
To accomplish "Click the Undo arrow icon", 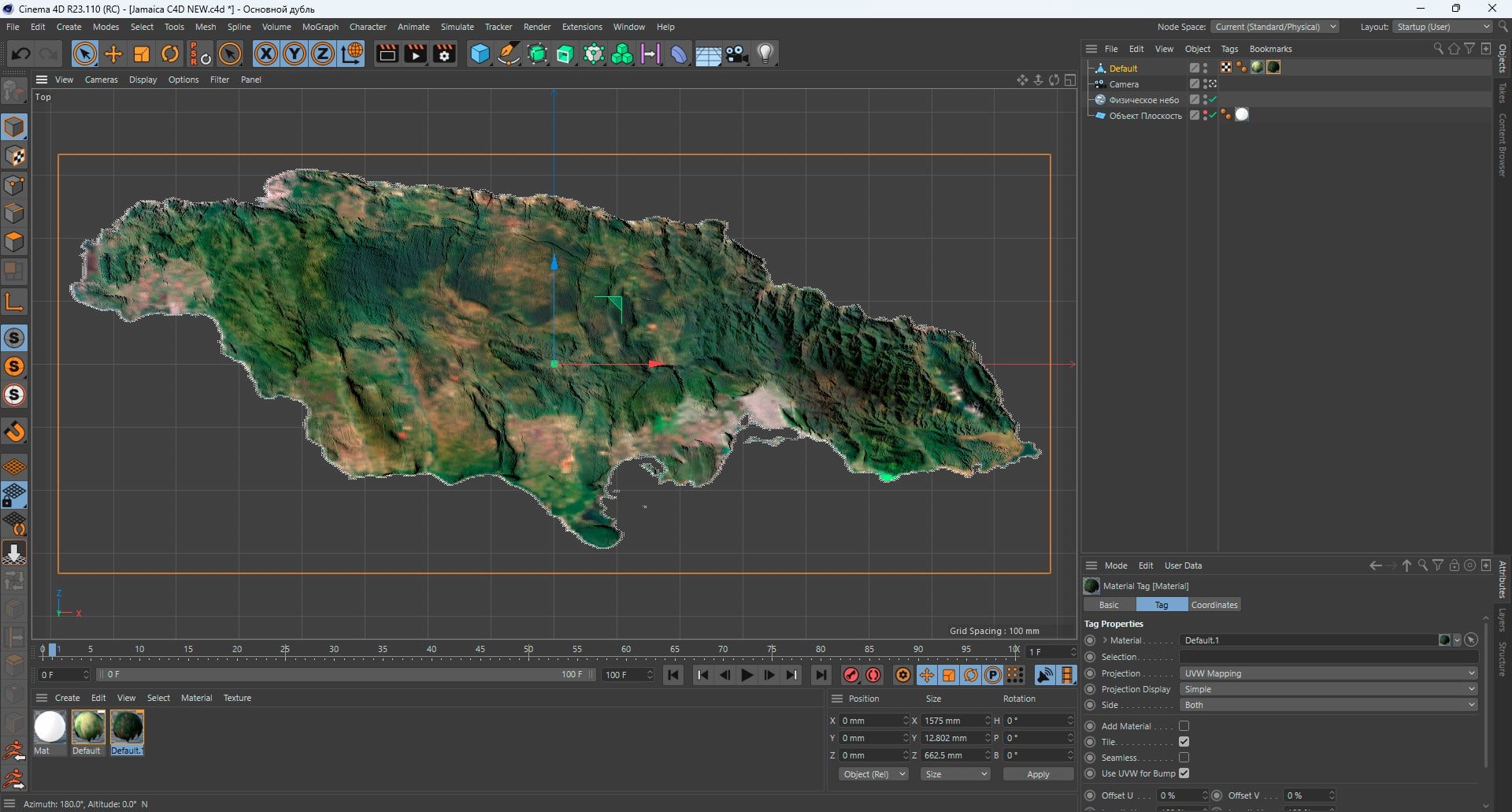I will pyautogui.click(x=20, y=54).
